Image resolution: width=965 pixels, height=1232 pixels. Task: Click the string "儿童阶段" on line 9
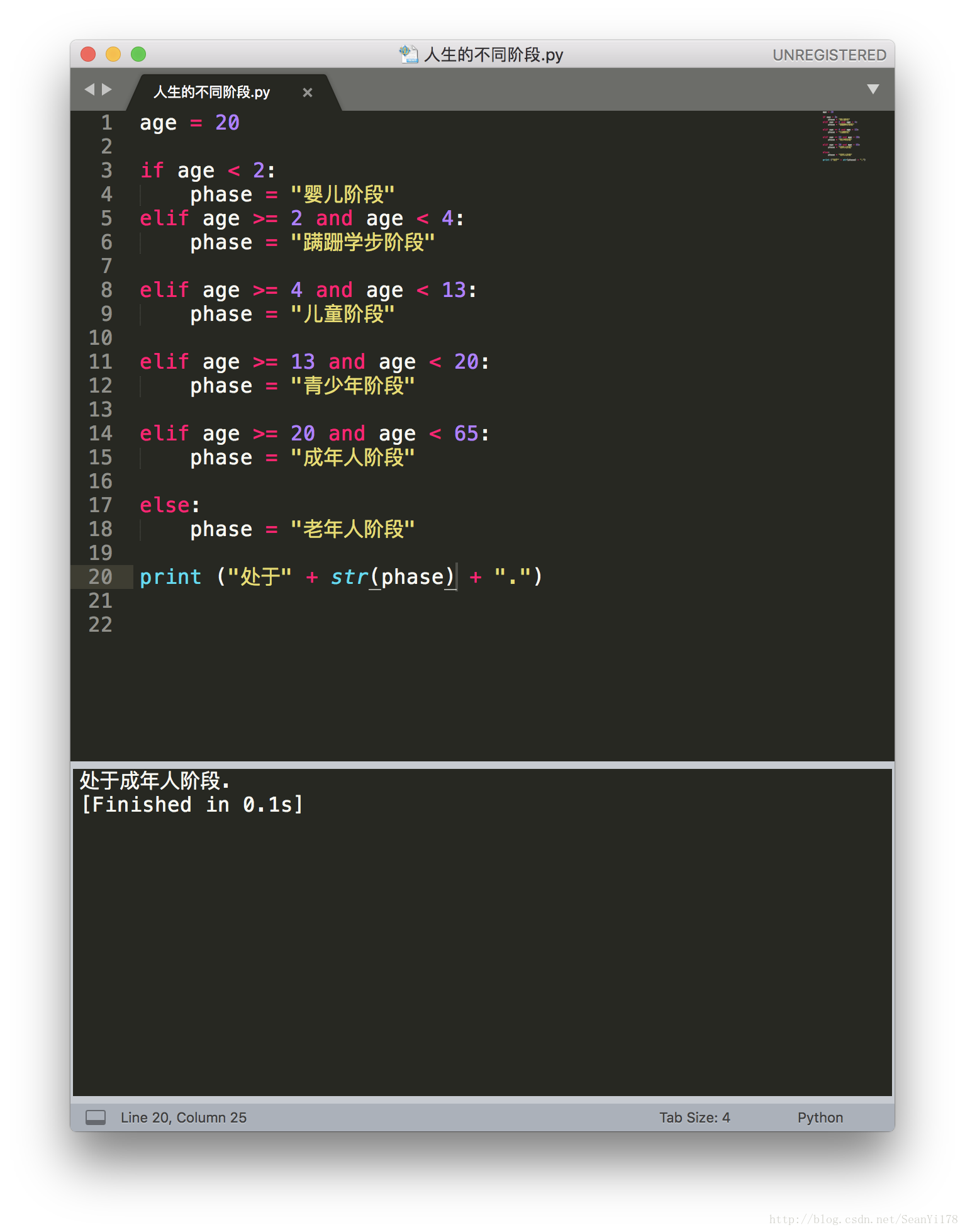click(x=343, y=314)
